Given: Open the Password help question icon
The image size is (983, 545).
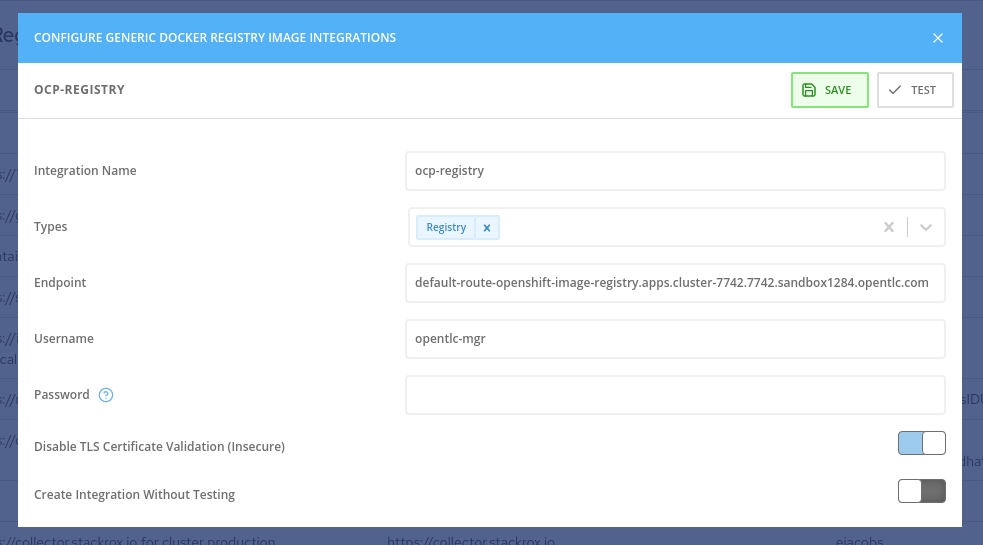Looking at the screenshot, I should 106,395.
